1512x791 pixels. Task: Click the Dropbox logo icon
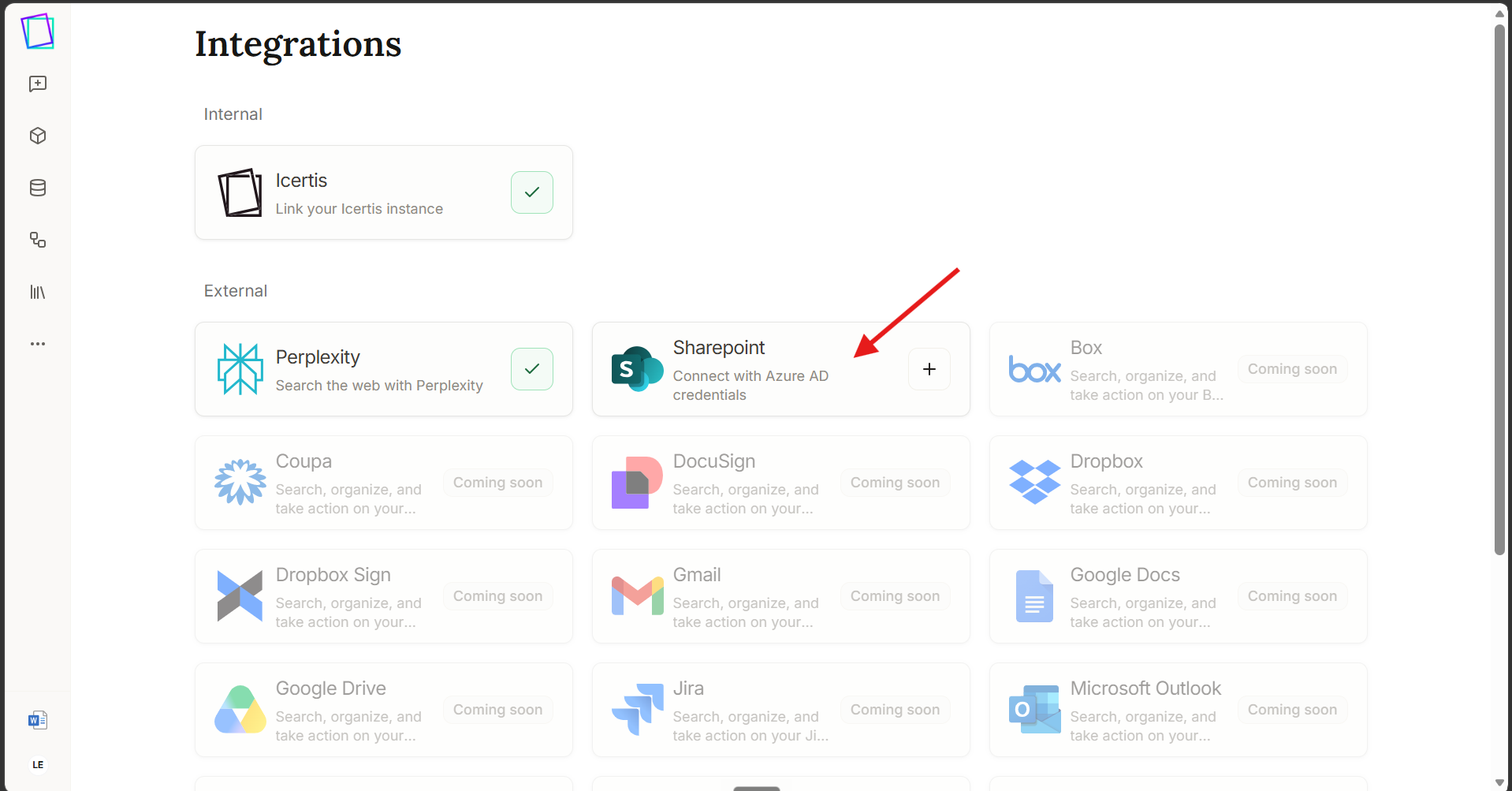[x=1034, y=482]
